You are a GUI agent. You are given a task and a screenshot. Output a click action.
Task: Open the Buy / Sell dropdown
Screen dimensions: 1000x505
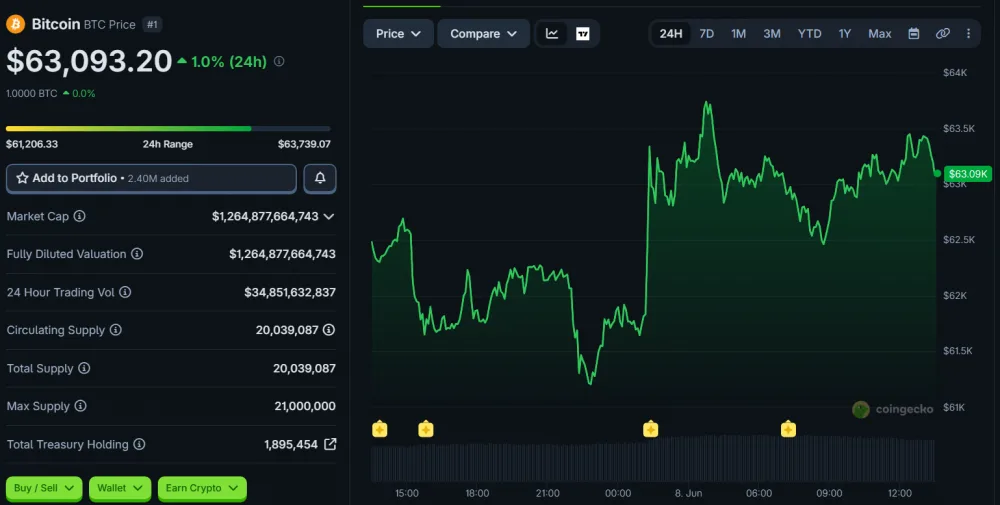[x=44, y=488]
